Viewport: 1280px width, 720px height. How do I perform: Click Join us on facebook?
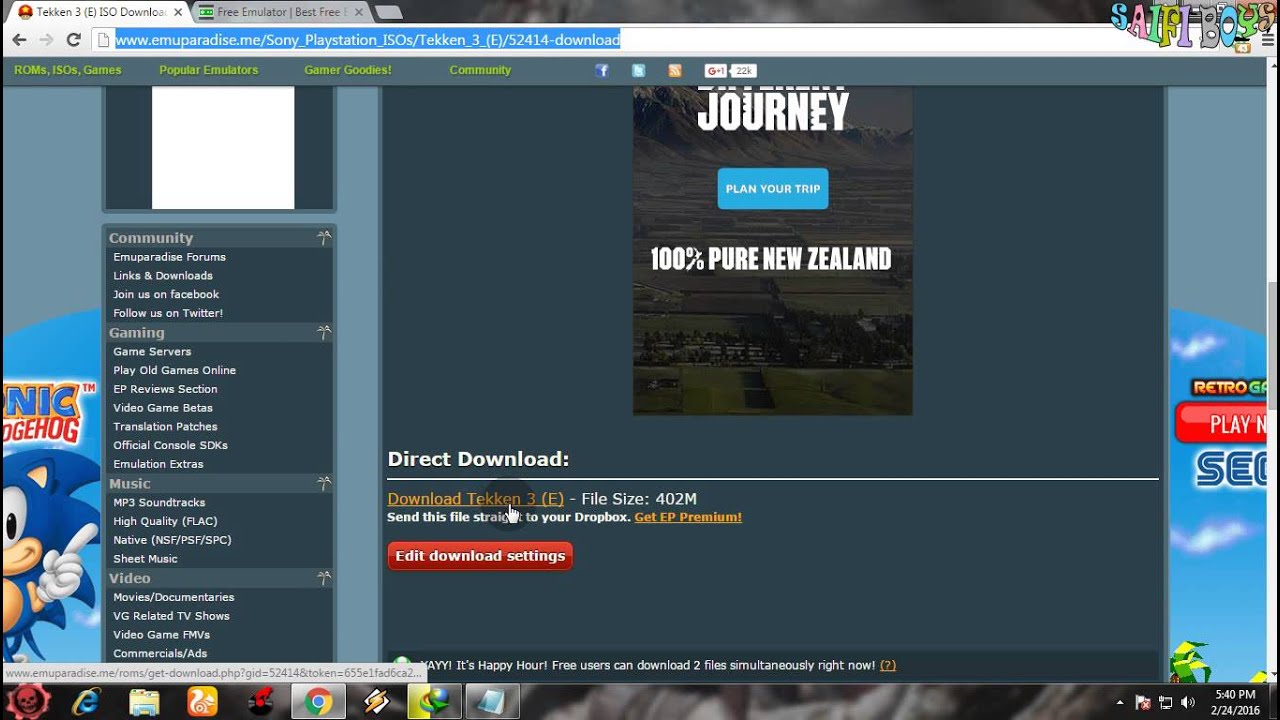pos(166,294)
